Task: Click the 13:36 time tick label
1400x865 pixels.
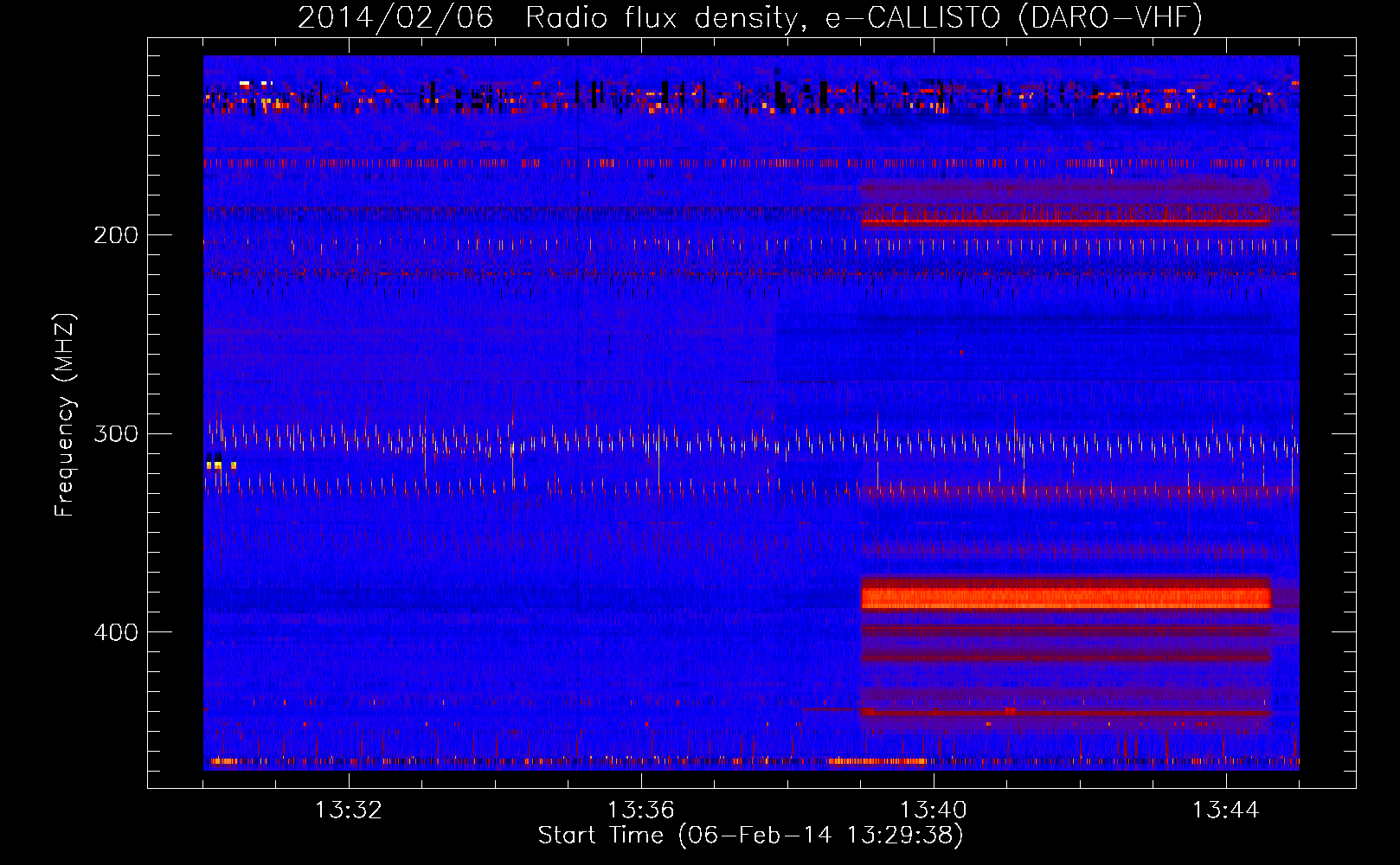Action: (x=641, y=811)
